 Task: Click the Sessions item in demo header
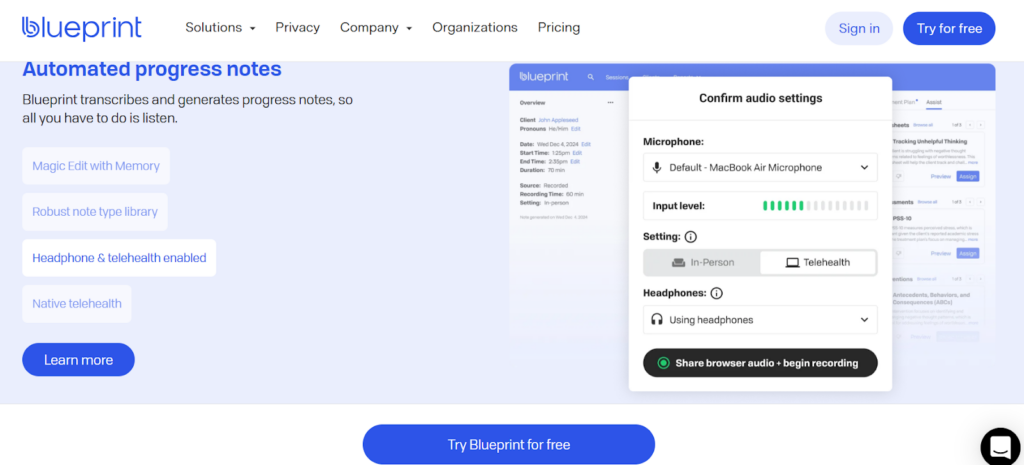(616, 77)
